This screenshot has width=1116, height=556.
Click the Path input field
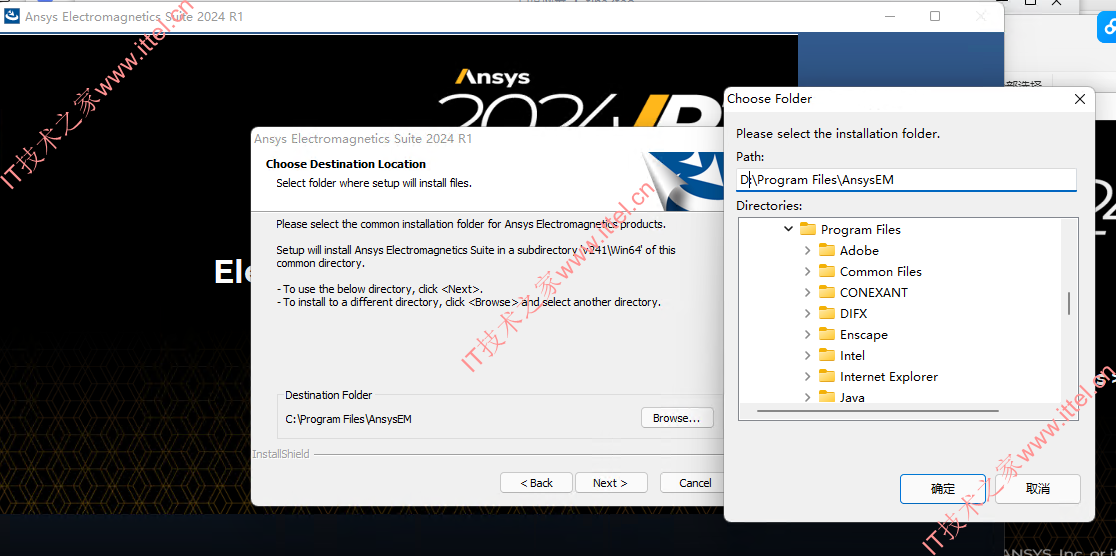pos(906,180)
